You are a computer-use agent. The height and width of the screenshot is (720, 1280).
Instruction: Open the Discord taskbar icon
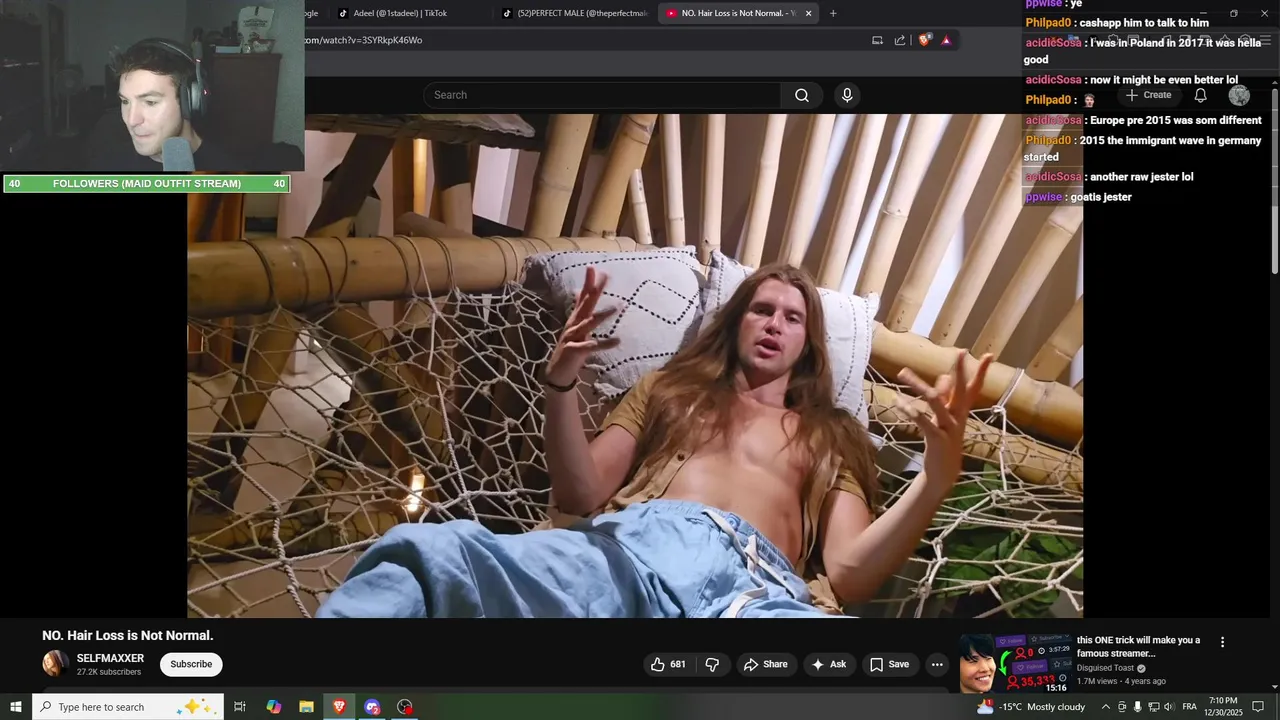(372, 707)
